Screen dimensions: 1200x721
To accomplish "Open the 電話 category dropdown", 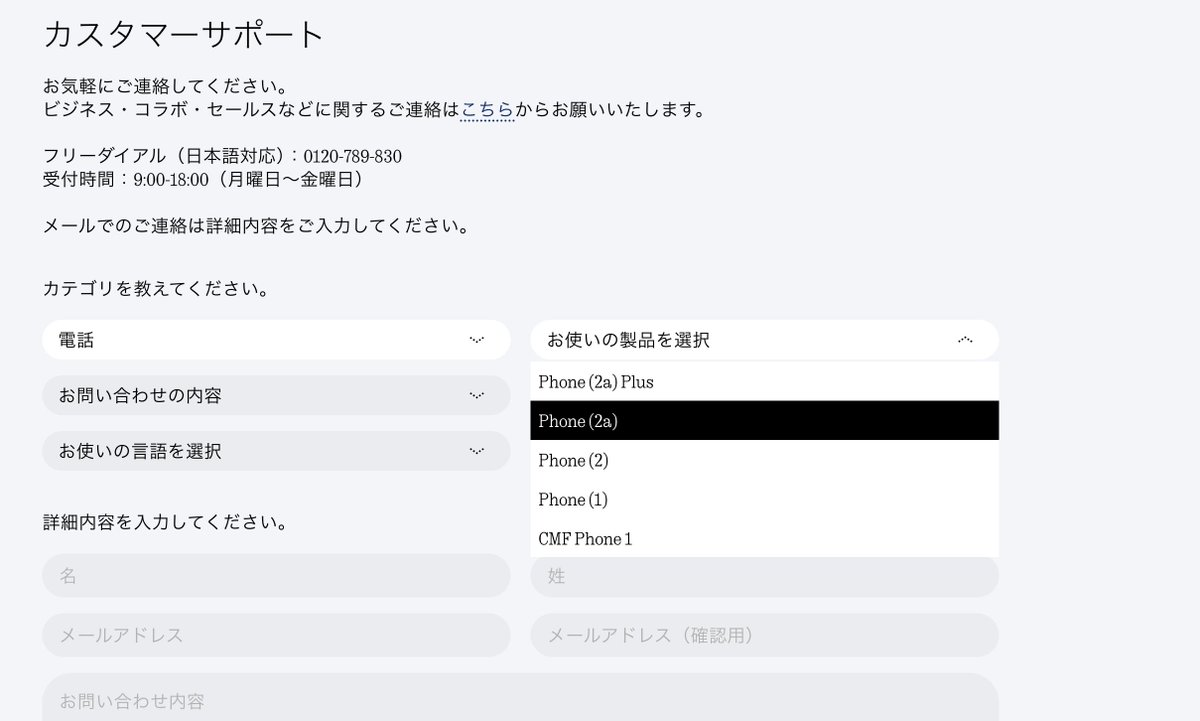I will [x=276, y=340].
